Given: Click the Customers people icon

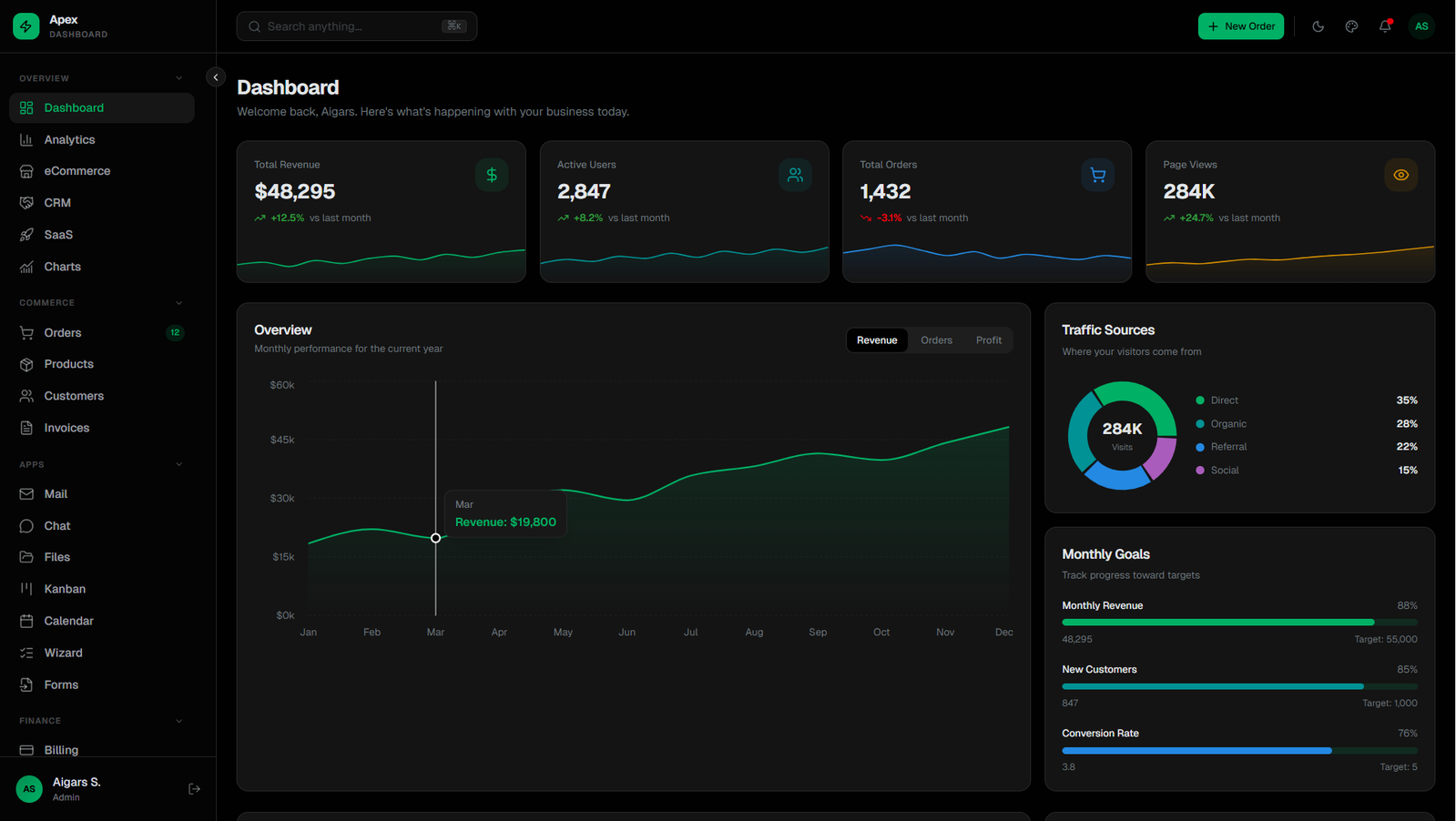Looking at the screenshot, I should pos(26,396).
